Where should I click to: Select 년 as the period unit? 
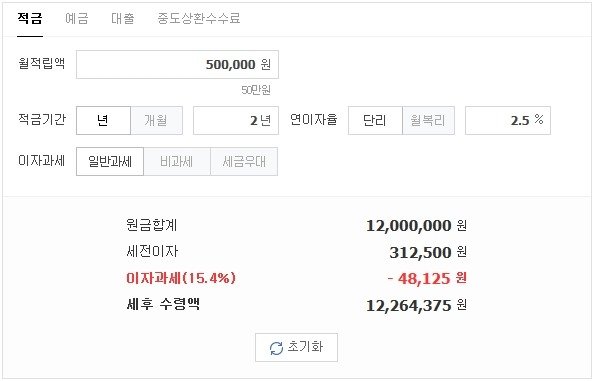(103, 120)
